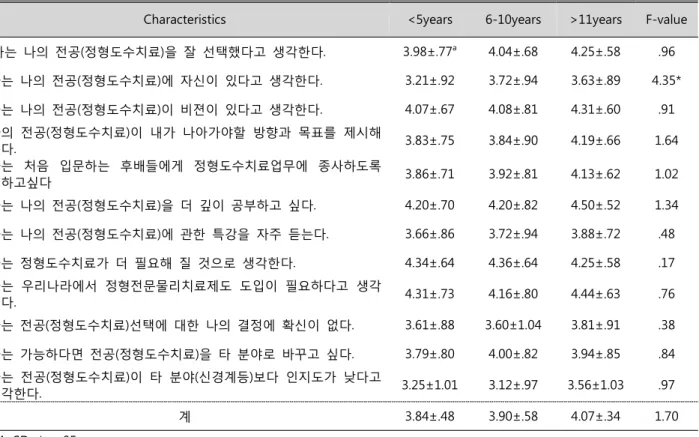The width and height of the screenshot is (699, 437).
Task: Select the cell 3.25±1.01
Action: coord(430,385)
